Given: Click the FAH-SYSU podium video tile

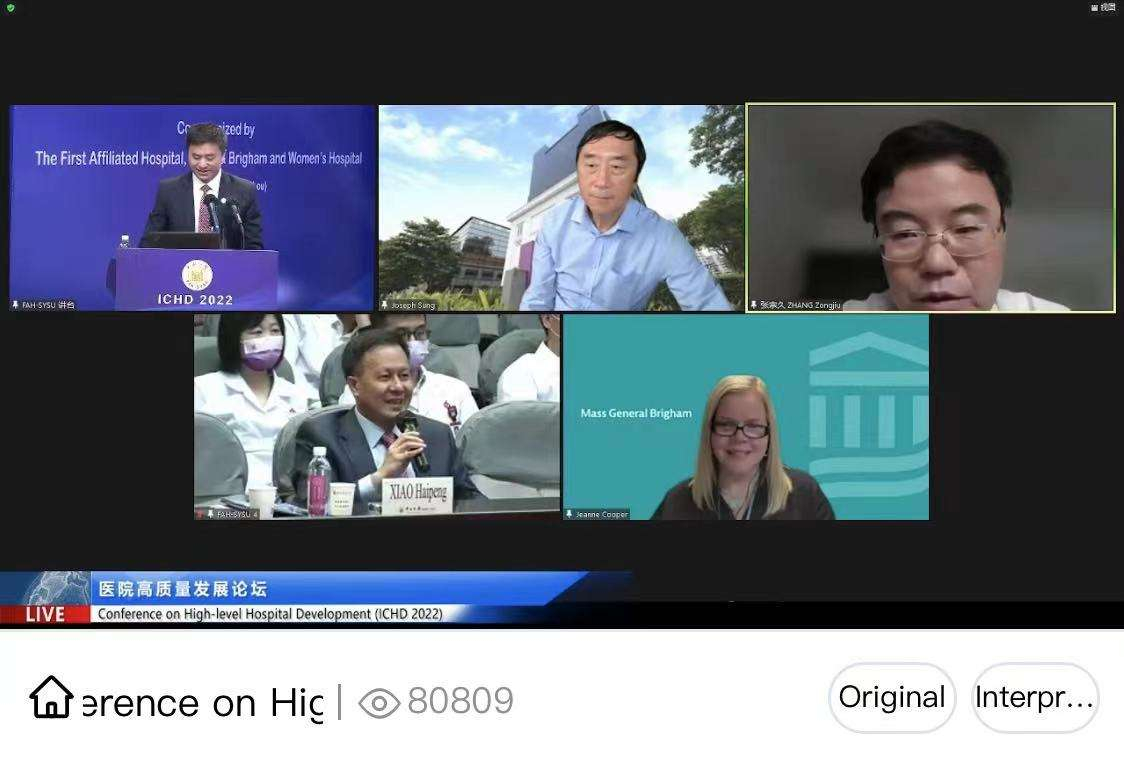Looking at the screenshot, I should point(192,208).
